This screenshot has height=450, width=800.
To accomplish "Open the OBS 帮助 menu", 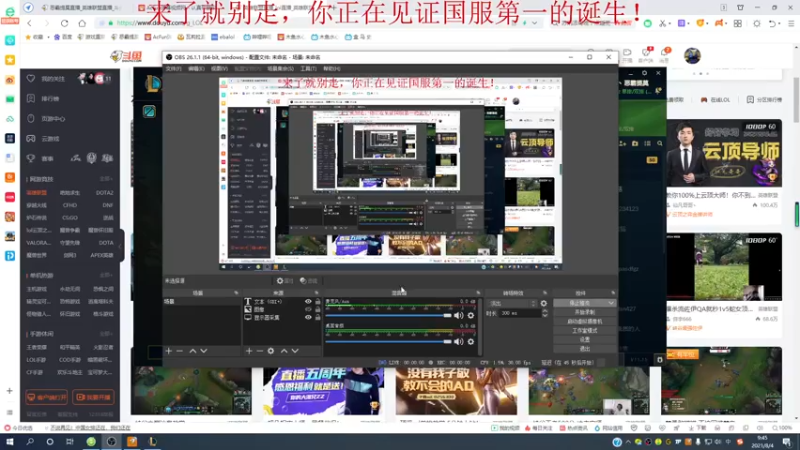I will 332,68.
